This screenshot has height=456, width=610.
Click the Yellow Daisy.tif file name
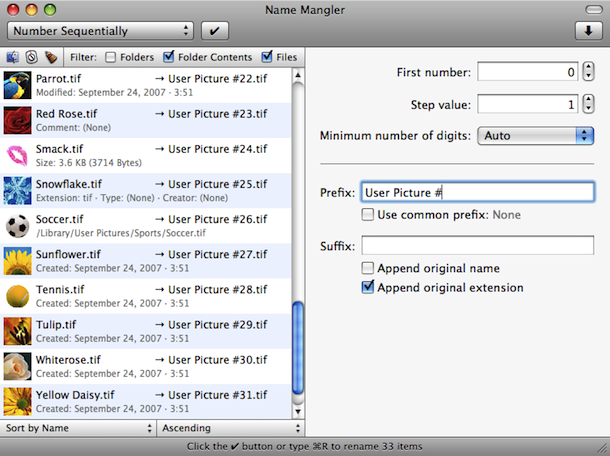coord(75,395)
